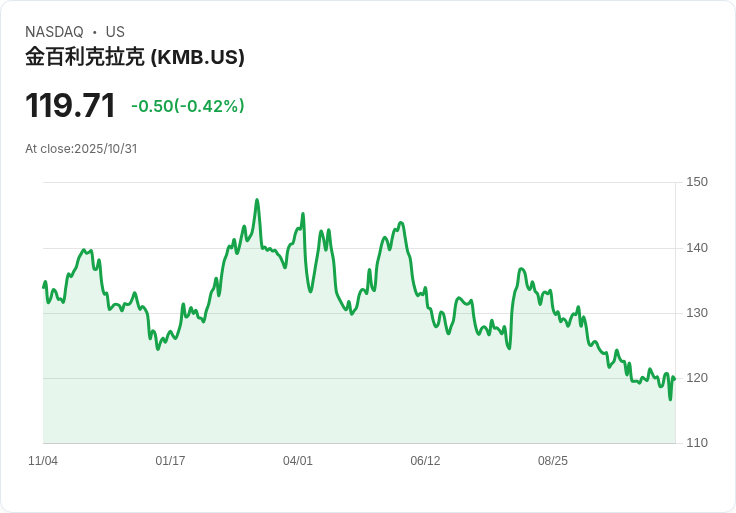Image resolution: width=736 pixels, height=513 pixels.
Task: Click the 150 y-axis price label
Action: pyautogui.click(x=697, y=182)
